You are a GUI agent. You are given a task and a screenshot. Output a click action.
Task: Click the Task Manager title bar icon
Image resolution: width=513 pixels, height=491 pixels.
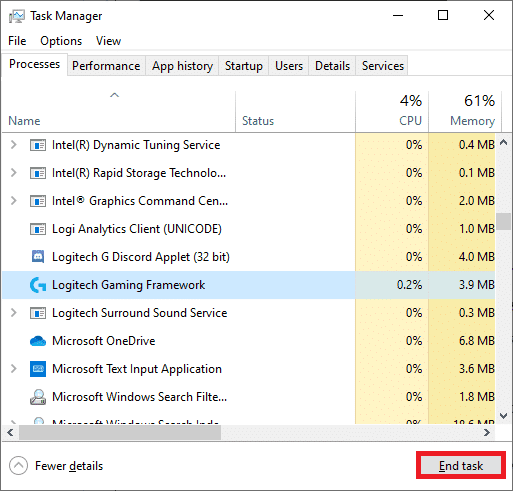(17, 16)
